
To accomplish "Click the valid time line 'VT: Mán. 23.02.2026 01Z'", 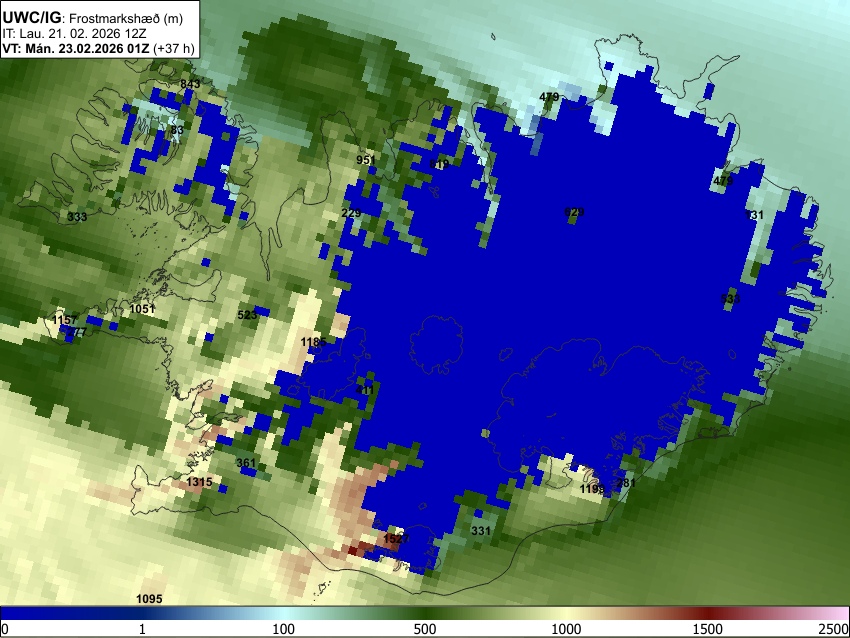I will click(x=76, y=48).
